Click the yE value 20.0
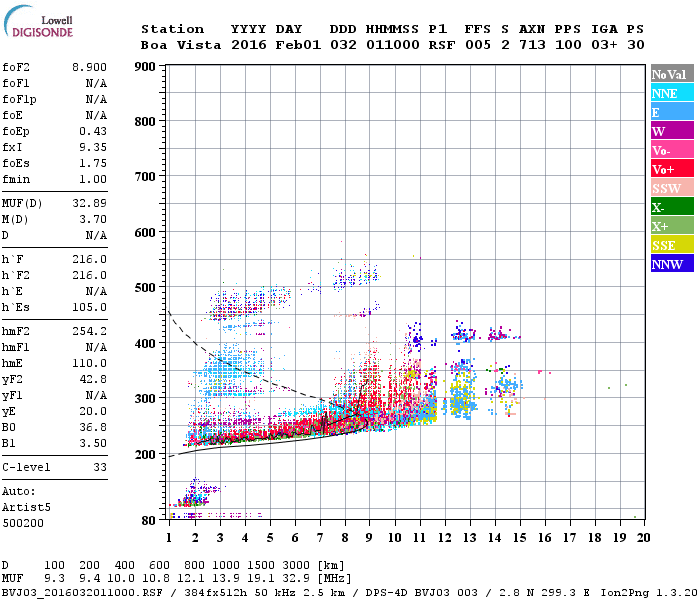Image resolution: width=700 pixels, height=600 pixels. [x=93, y=411]
